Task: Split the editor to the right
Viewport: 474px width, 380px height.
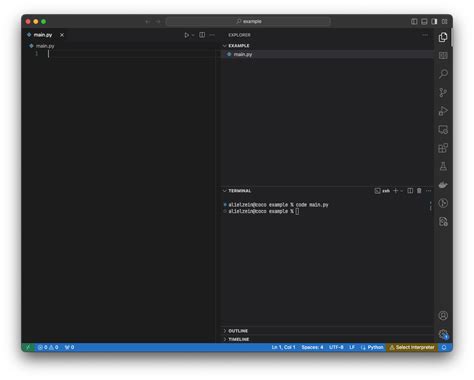Action: tap(202, 35)
